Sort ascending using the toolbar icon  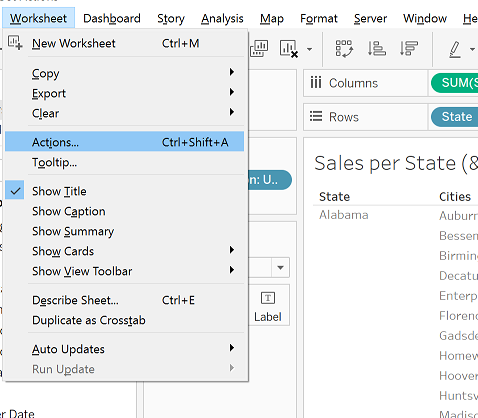click(377, 48)
